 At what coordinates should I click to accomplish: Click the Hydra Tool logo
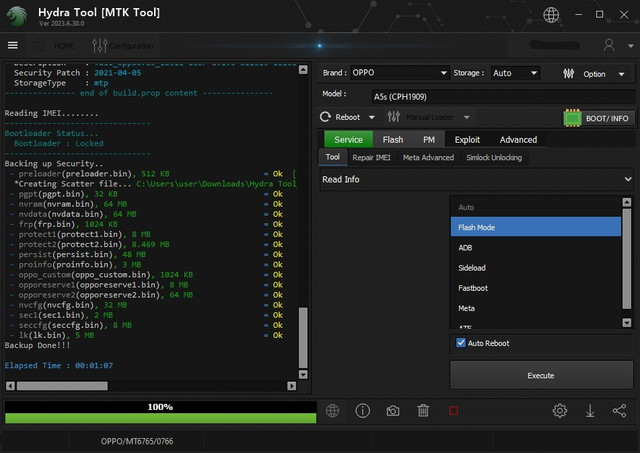pyautogui.click(x=17, y=16)
